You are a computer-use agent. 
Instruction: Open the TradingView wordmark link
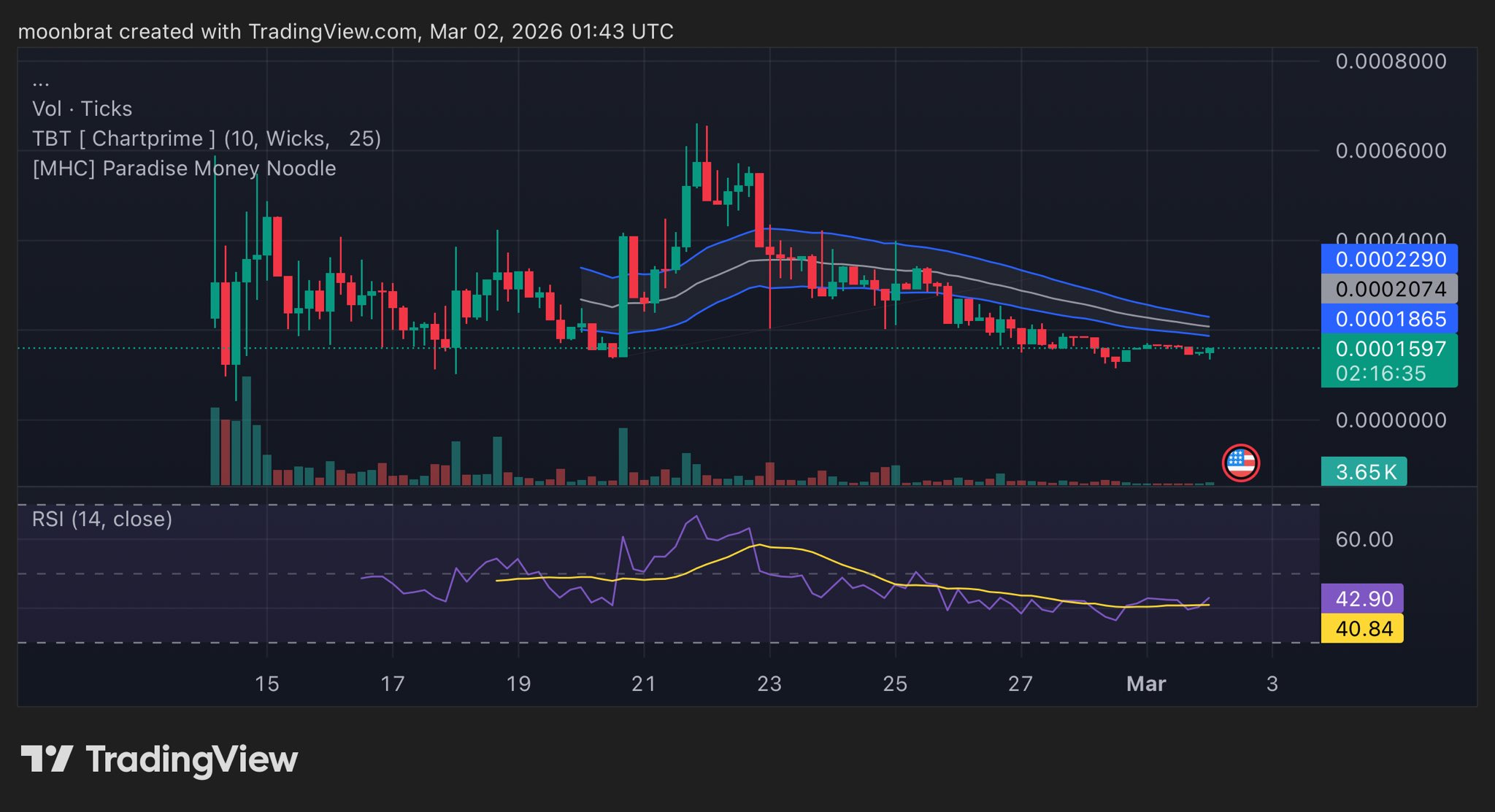coord(192,759)
